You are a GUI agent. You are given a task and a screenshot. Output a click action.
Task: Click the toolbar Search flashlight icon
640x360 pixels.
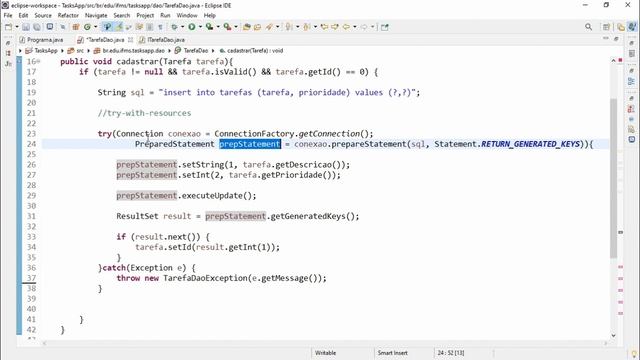click(269, 27)
